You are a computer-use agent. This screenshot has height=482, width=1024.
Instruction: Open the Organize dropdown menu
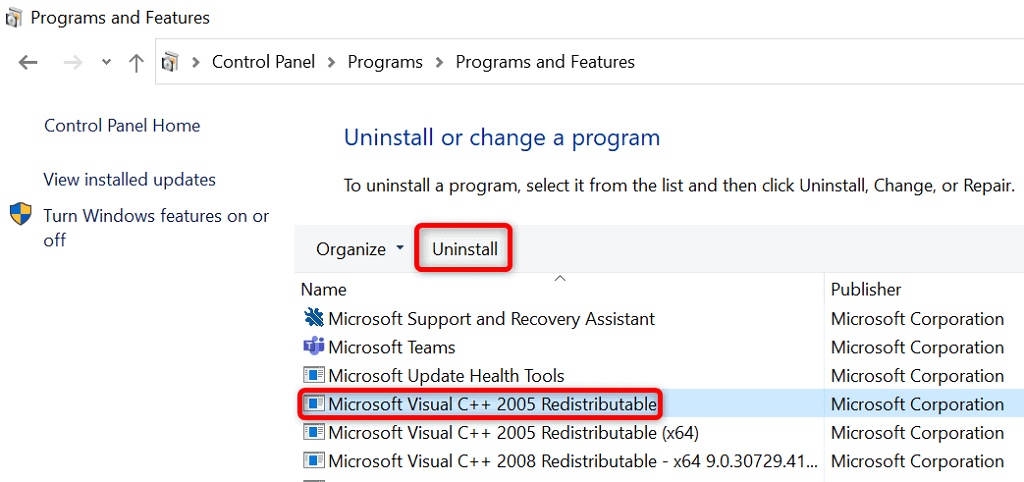coord(360,249)
